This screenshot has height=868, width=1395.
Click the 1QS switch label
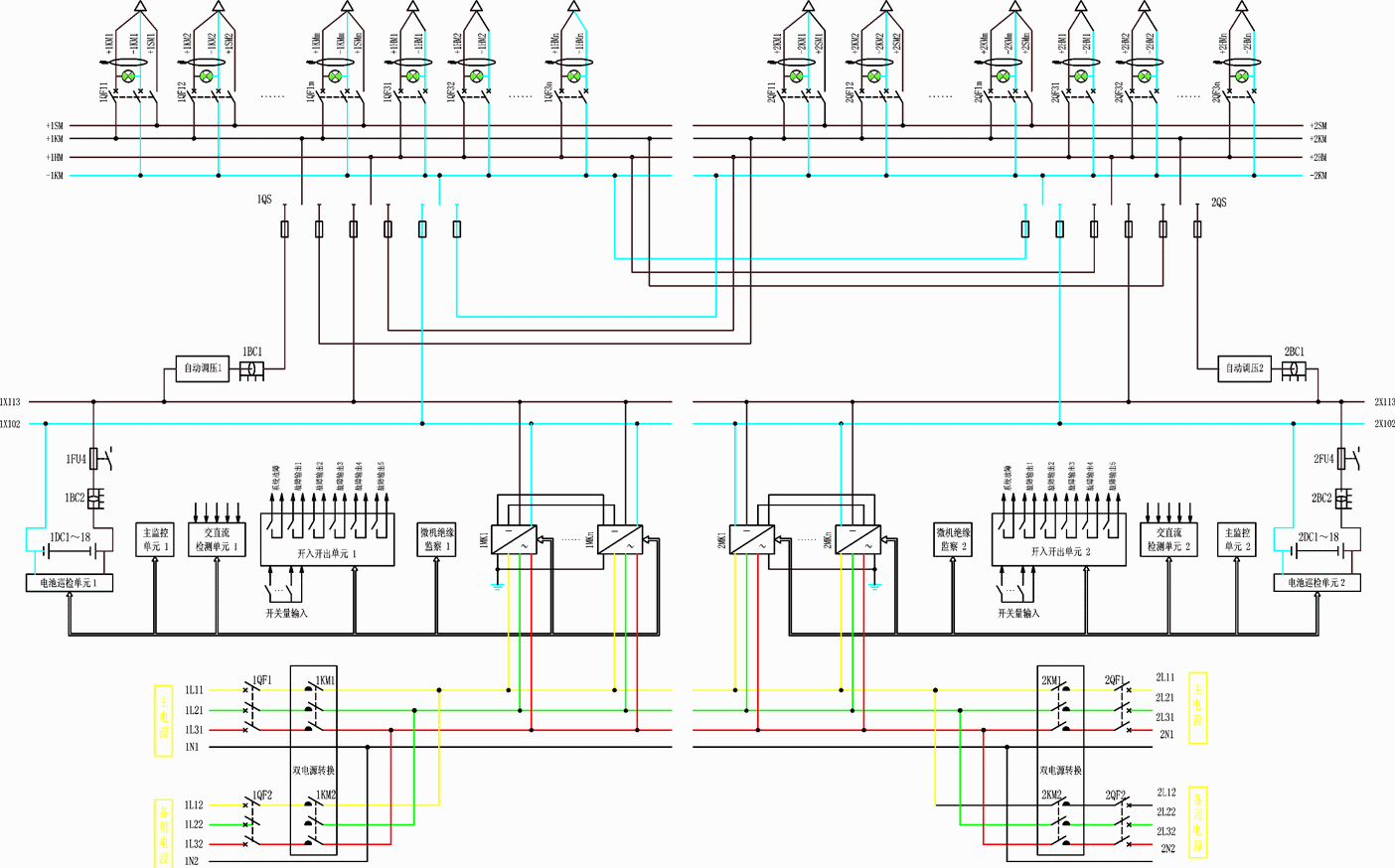(263, 200)
